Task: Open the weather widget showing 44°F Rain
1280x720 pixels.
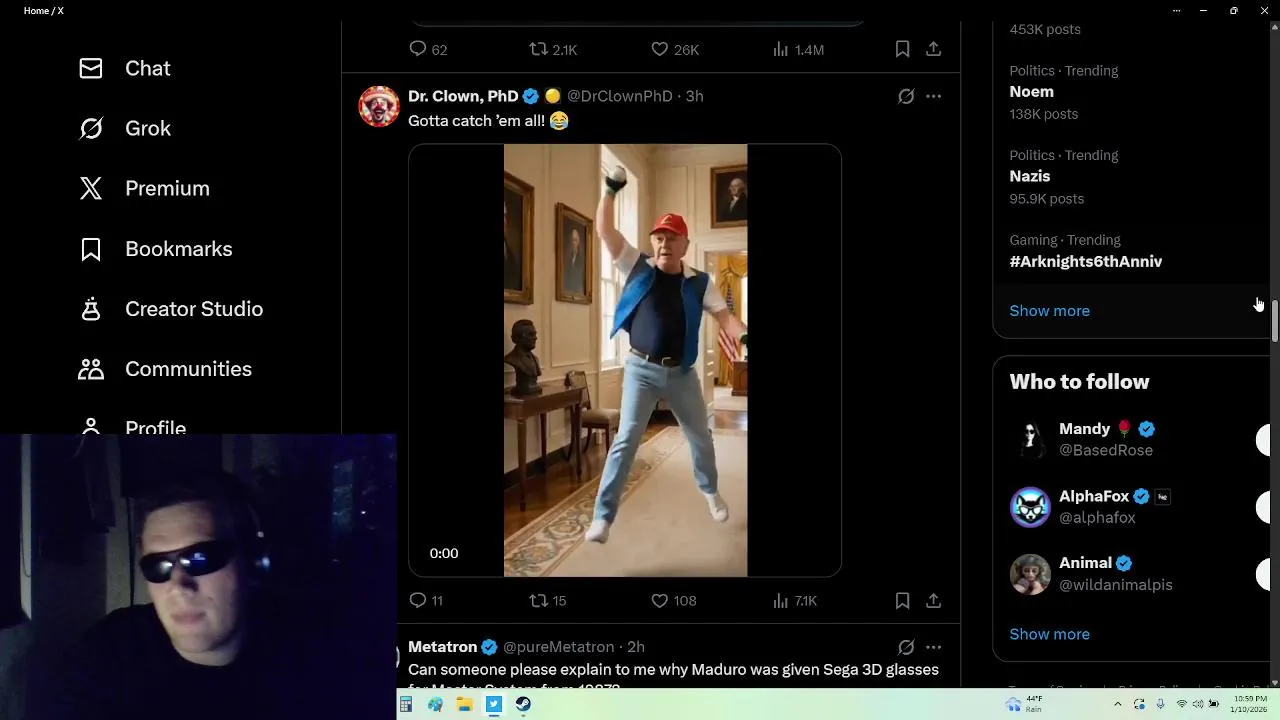Action: (1026, 704)
